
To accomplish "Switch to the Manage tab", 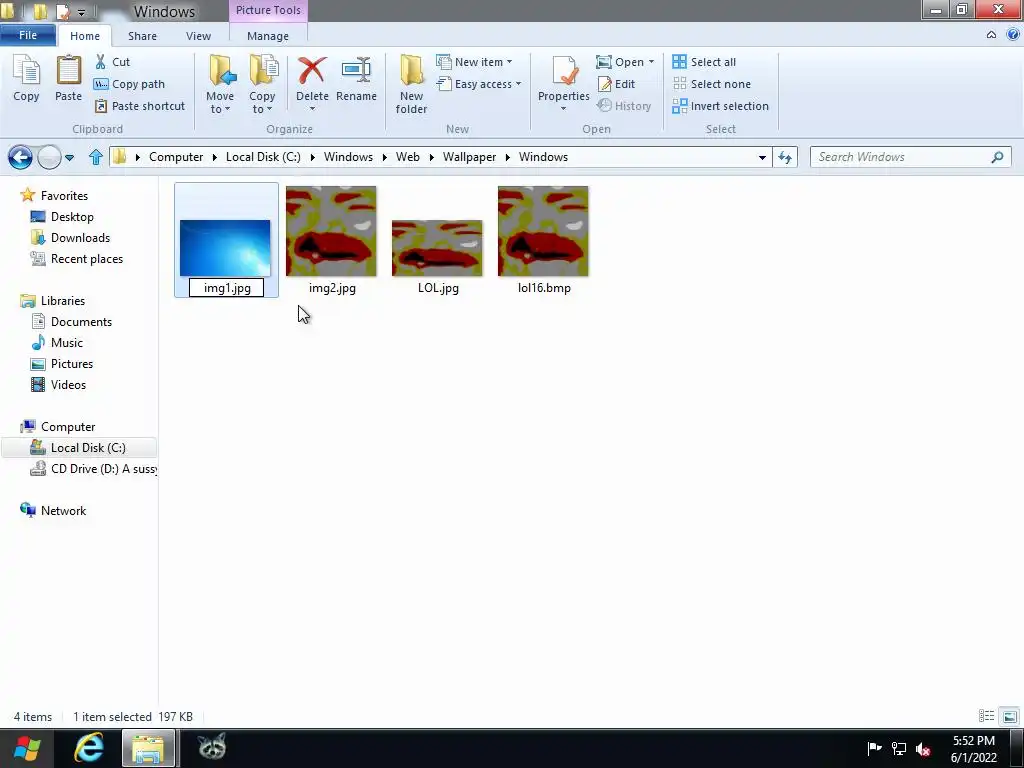I will 268,36.
